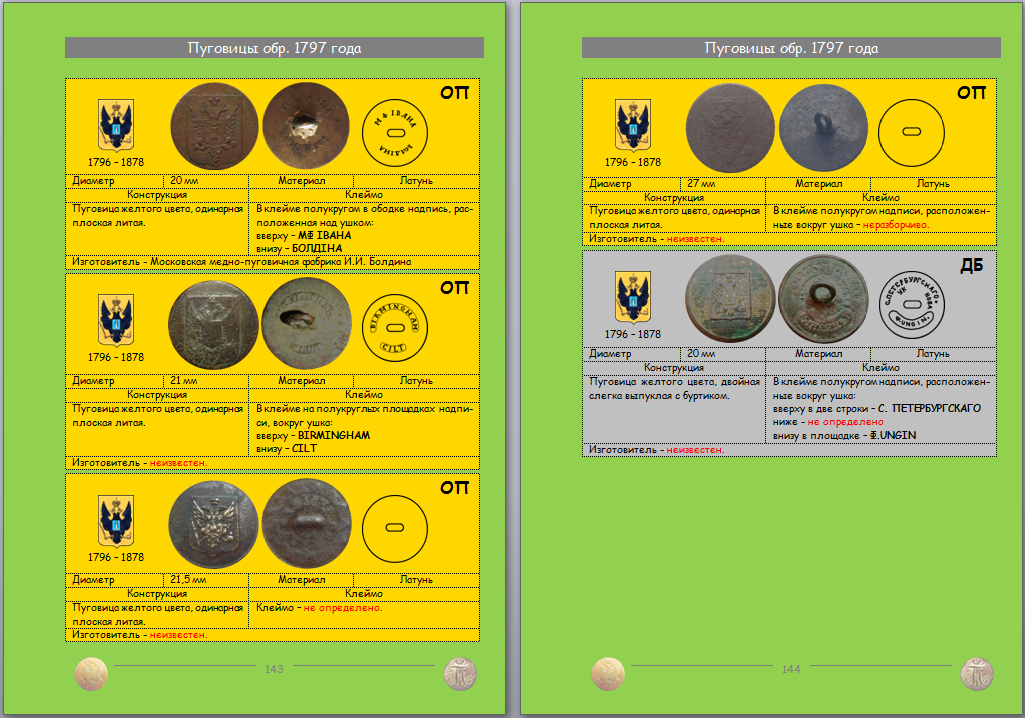Click the silver coin icon on page 143 footer
The image size is (1025, 718).
[x=460, y=673]
